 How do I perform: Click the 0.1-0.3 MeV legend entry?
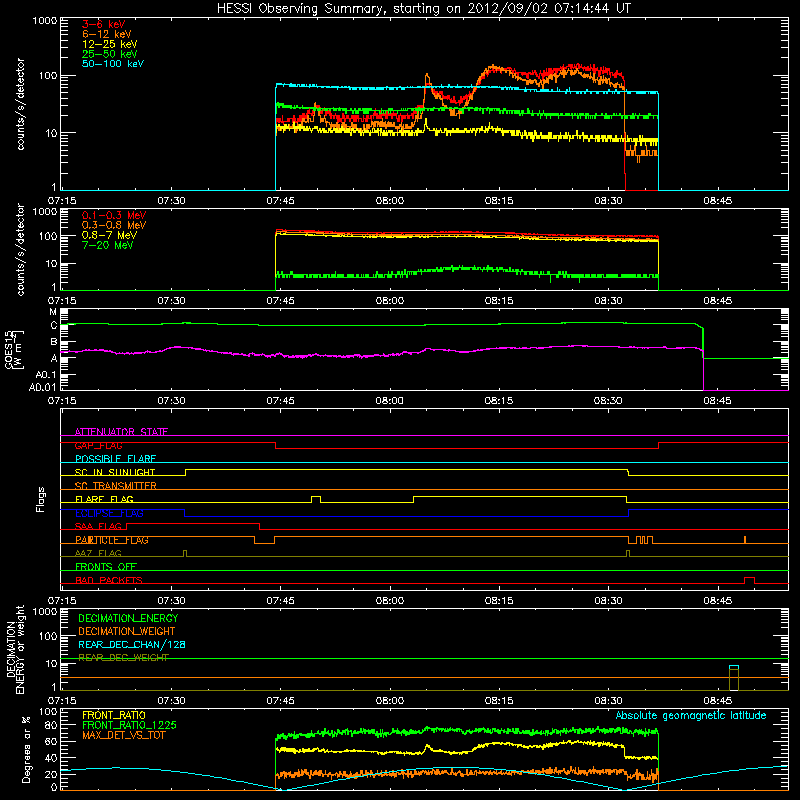tap(114, 215)
